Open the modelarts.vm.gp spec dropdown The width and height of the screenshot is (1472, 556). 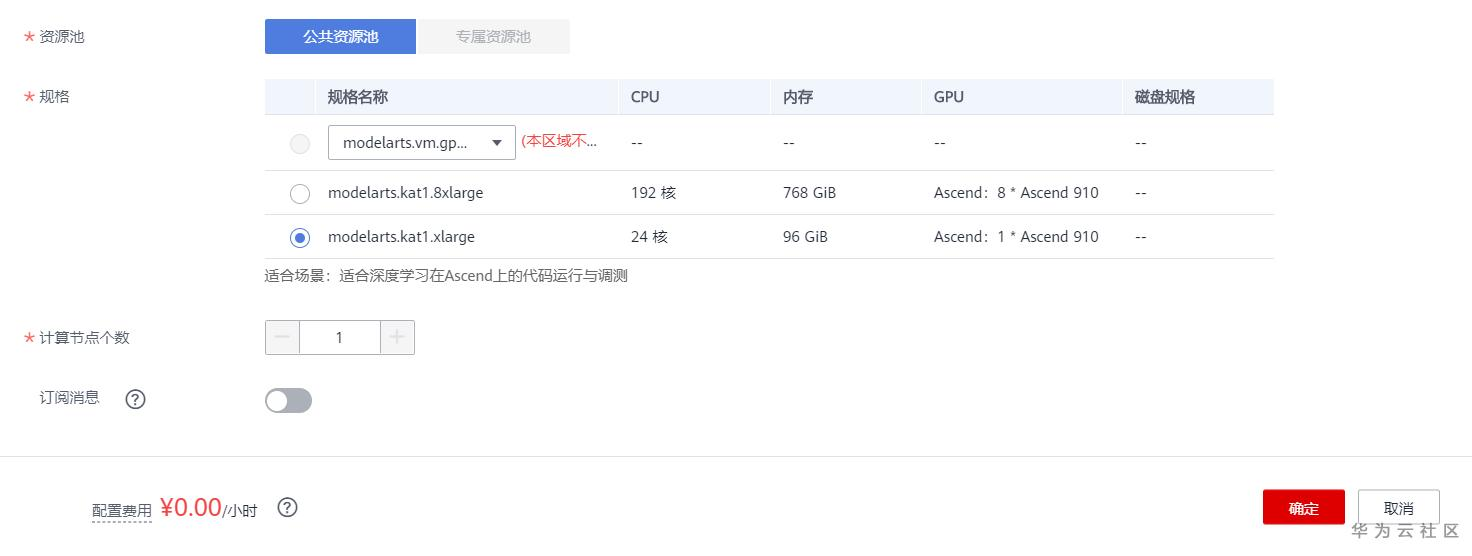click(x=421, y=143)
